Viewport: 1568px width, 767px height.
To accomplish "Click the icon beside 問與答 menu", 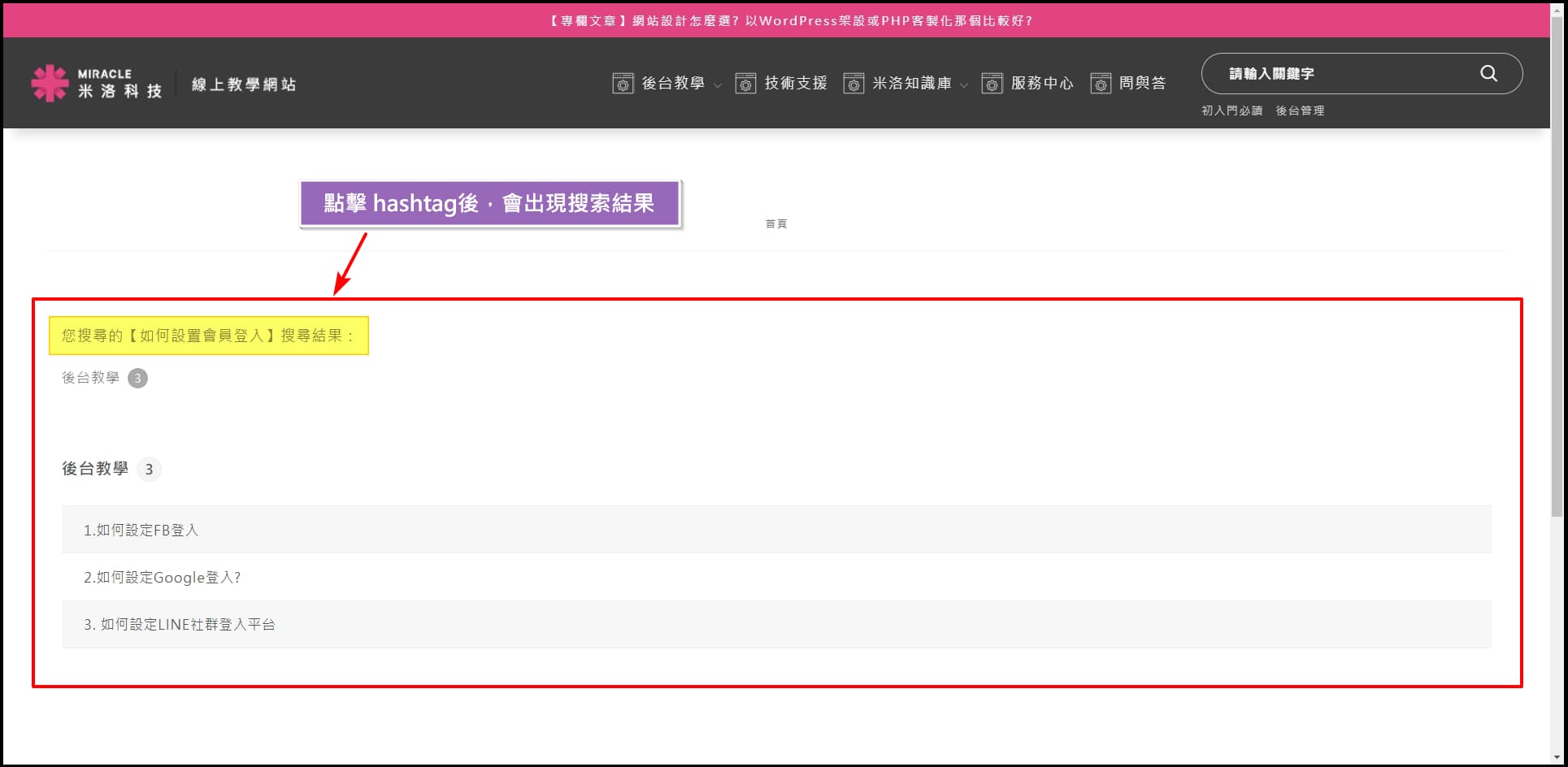I will point(1101,84).
